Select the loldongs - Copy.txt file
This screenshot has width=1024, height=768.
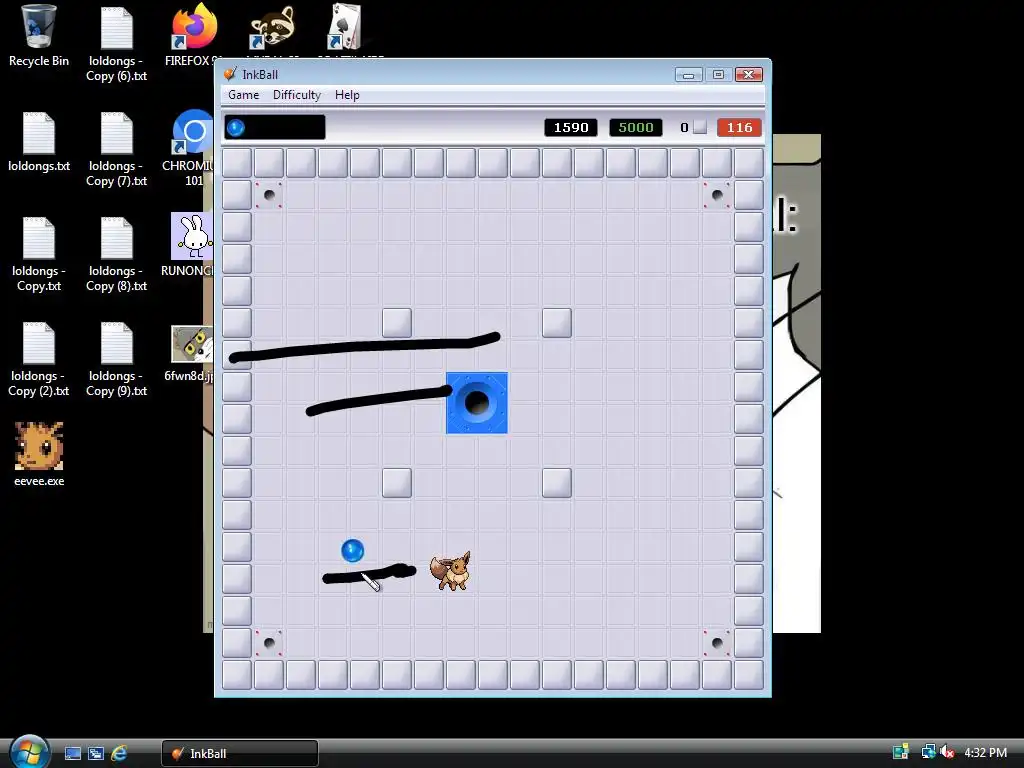(x=39, y=254)
